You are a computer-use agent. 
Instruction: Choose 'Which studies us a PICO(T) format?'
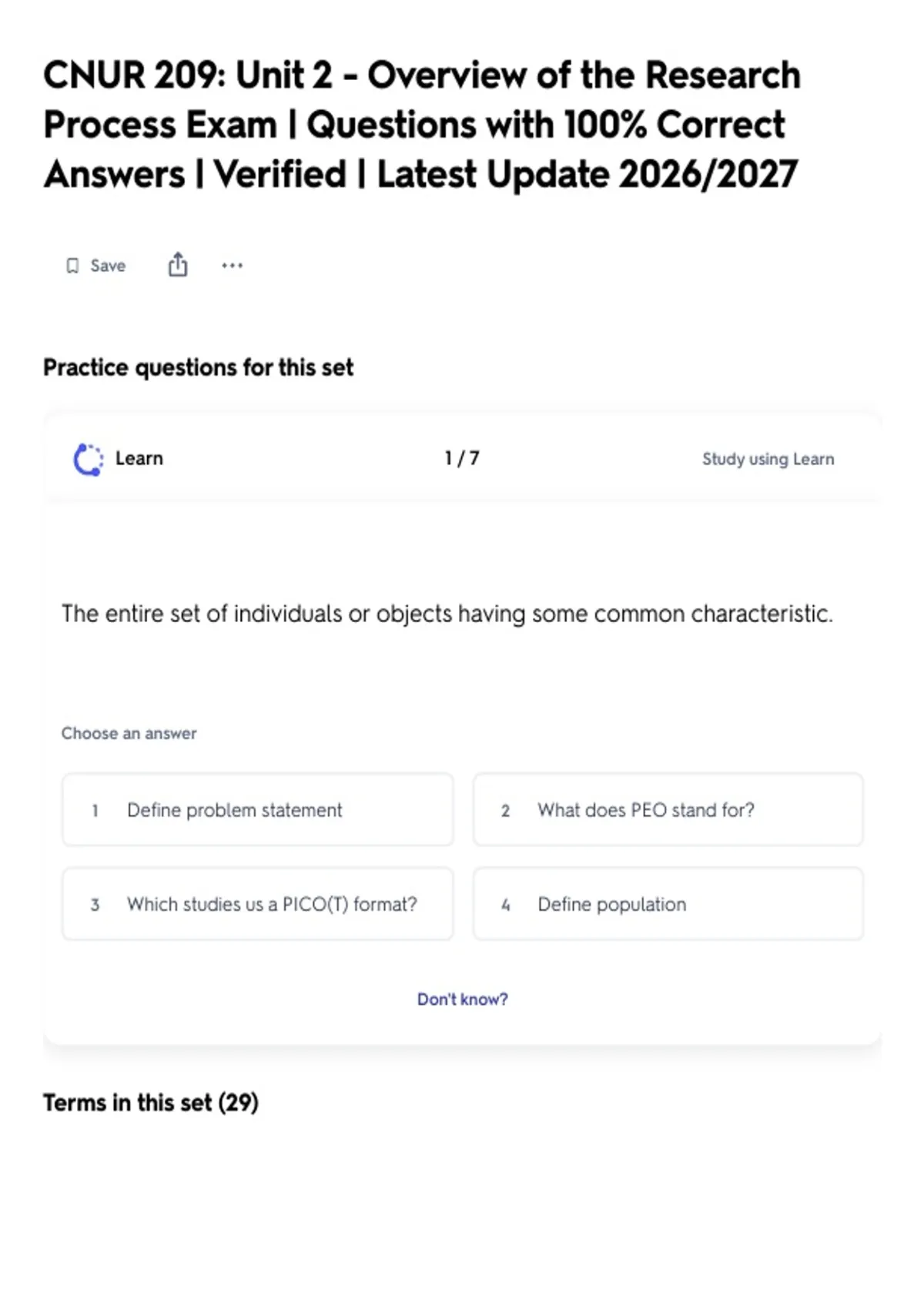pyautogui.click(x=258, y=904)
